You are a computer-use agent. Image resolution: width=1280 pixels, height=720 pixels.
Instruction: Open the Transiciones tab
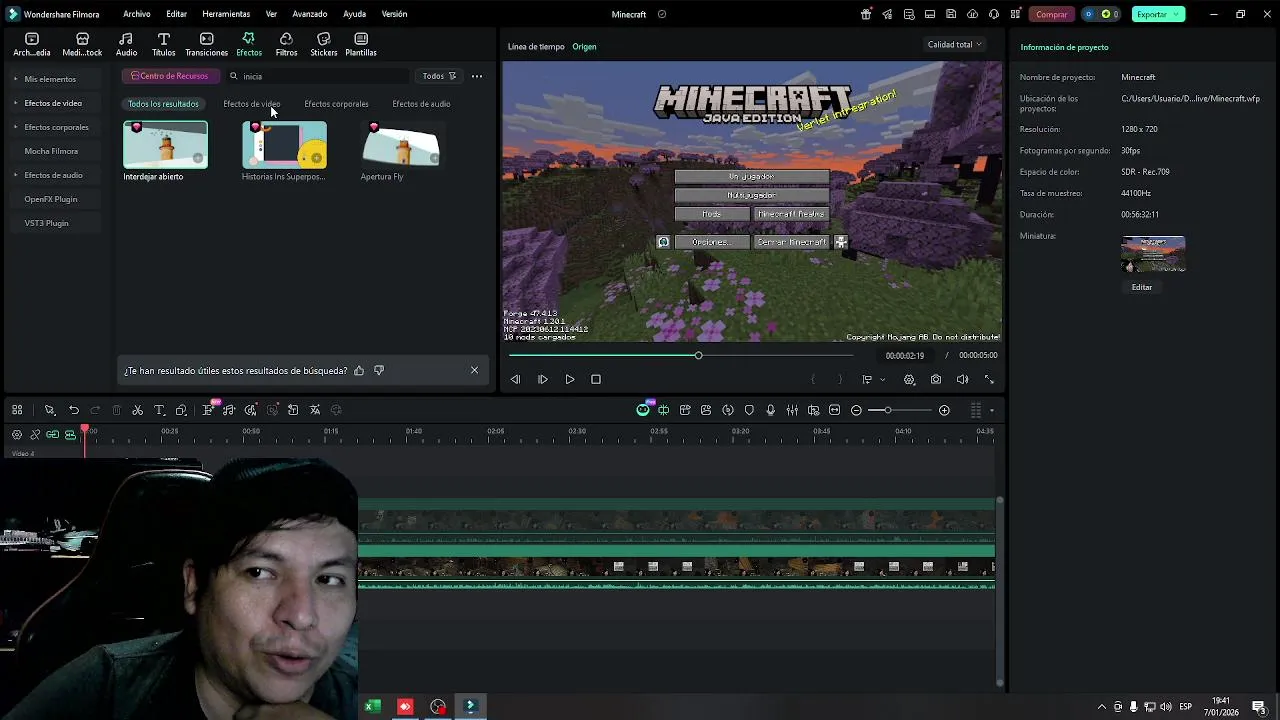[206, 44]
